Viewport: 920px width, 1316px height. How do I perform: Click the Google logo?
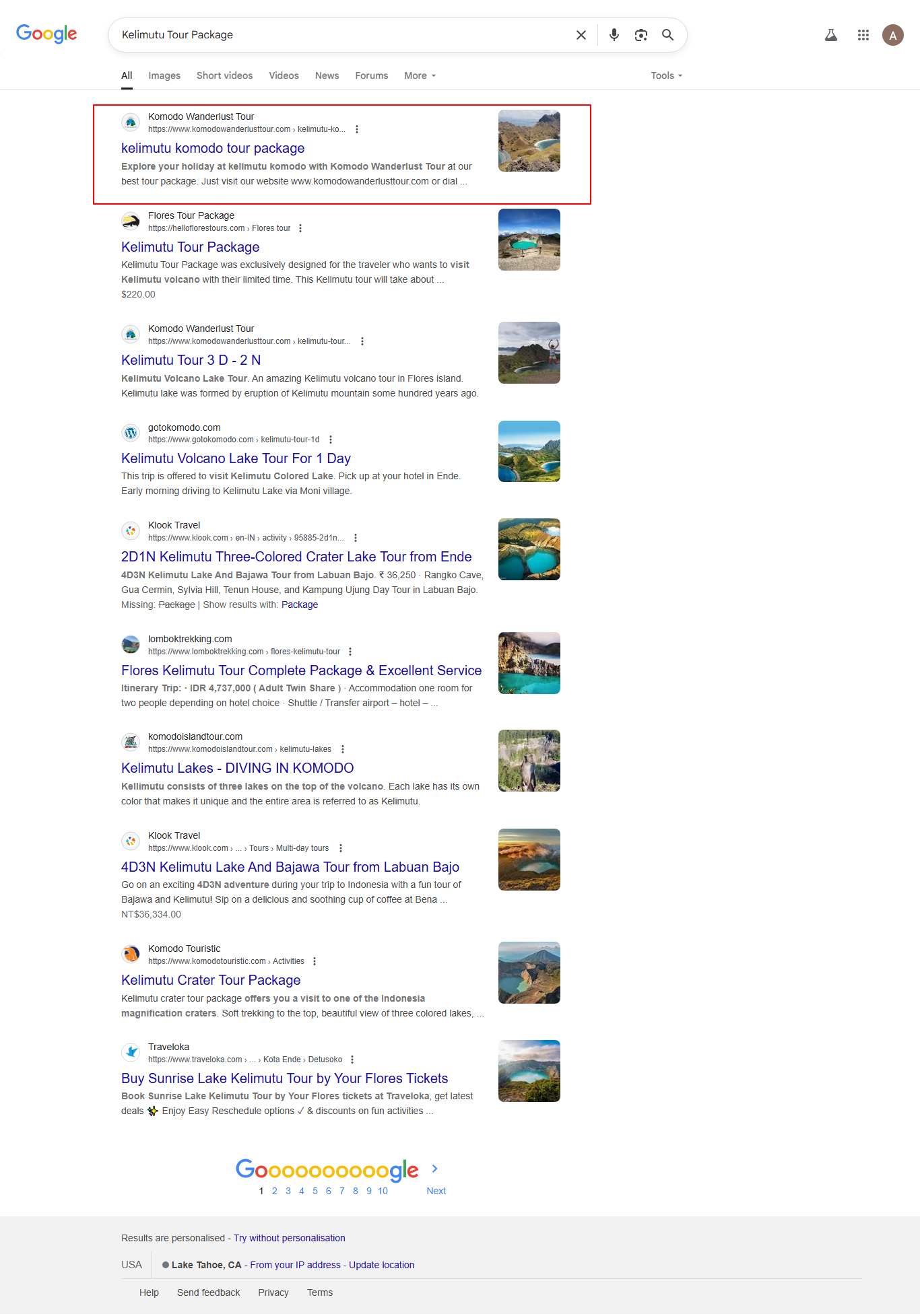(x=46, y=34)
